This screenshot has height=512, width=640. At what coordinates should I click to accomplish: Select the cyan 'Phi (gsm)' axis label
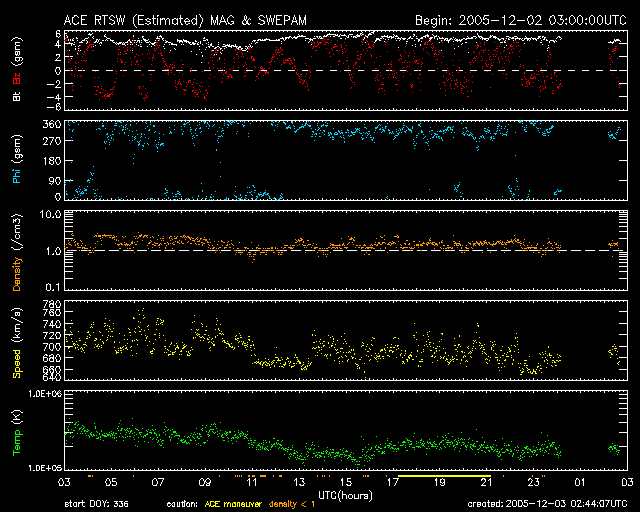click(17, 160)
